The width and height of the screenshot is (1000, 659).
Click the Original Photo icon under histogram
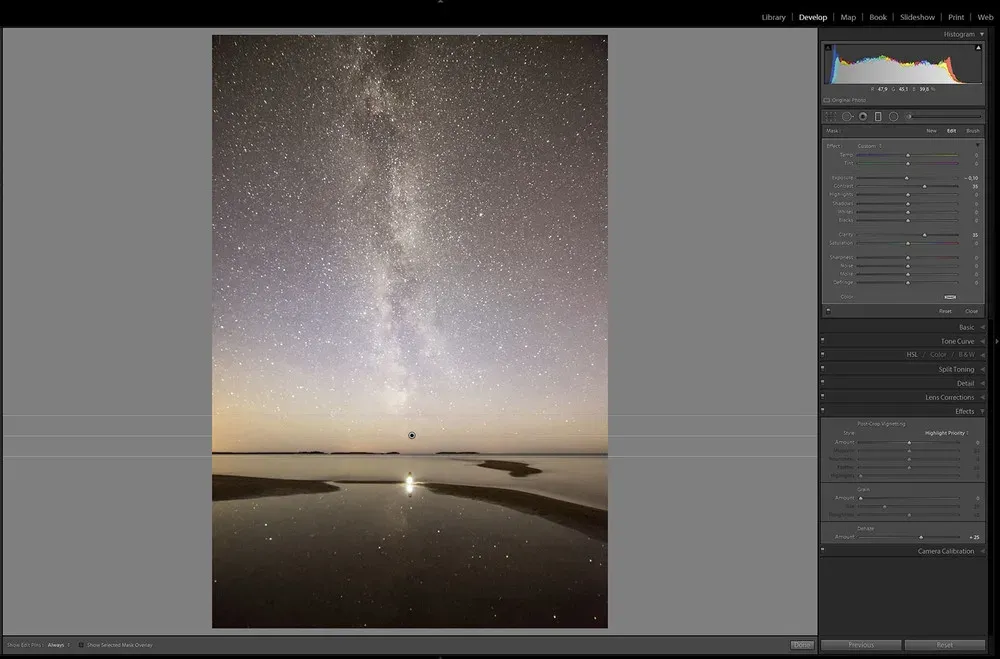click(x=827, y=100)
